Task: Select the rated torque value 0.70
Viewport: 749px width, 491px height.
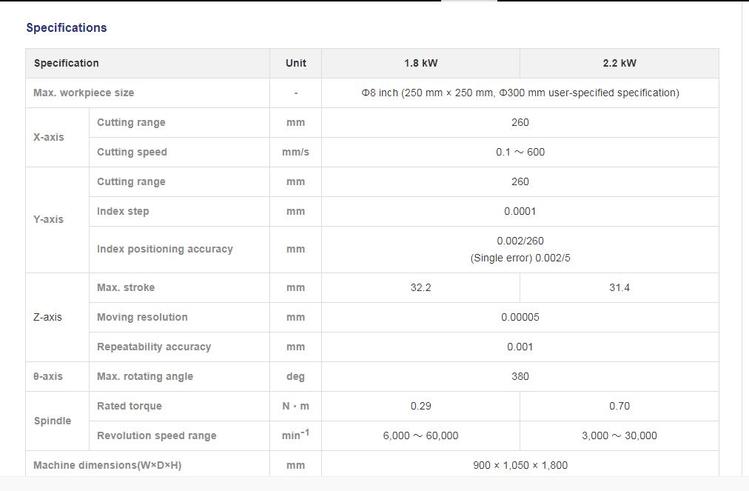Action: tap(619, 406)
